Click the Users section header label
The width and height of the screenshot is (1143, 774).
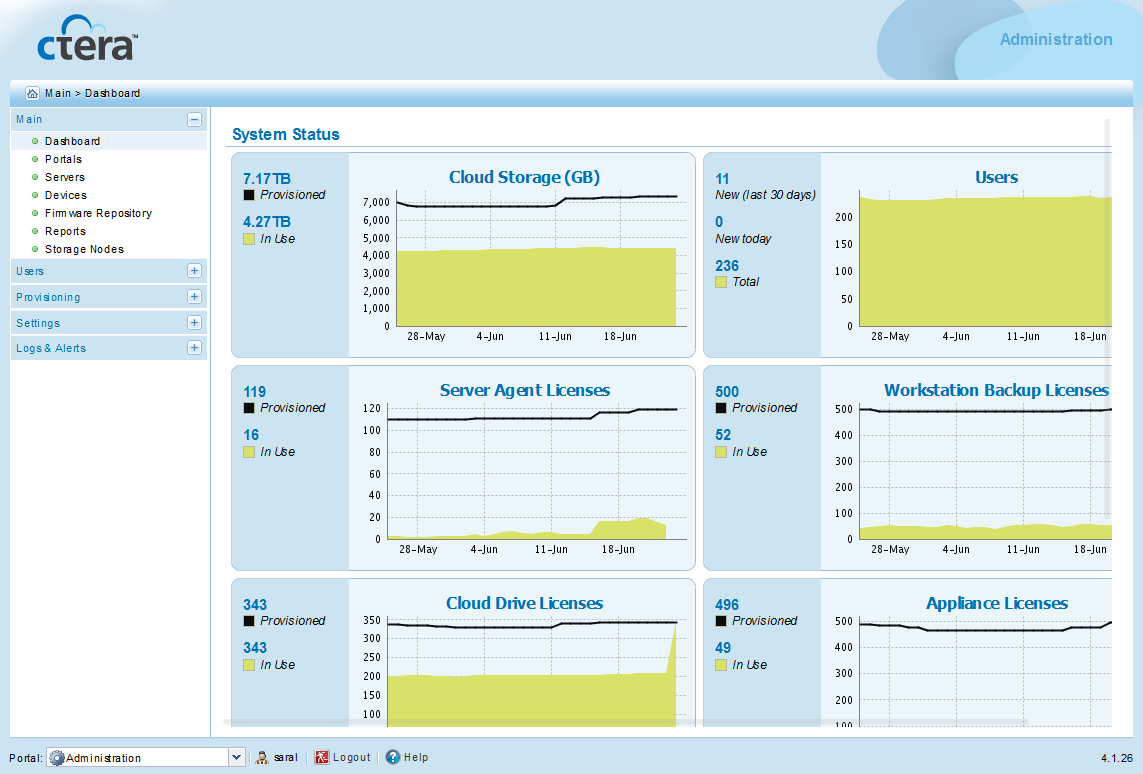click(x=30, y=271)
